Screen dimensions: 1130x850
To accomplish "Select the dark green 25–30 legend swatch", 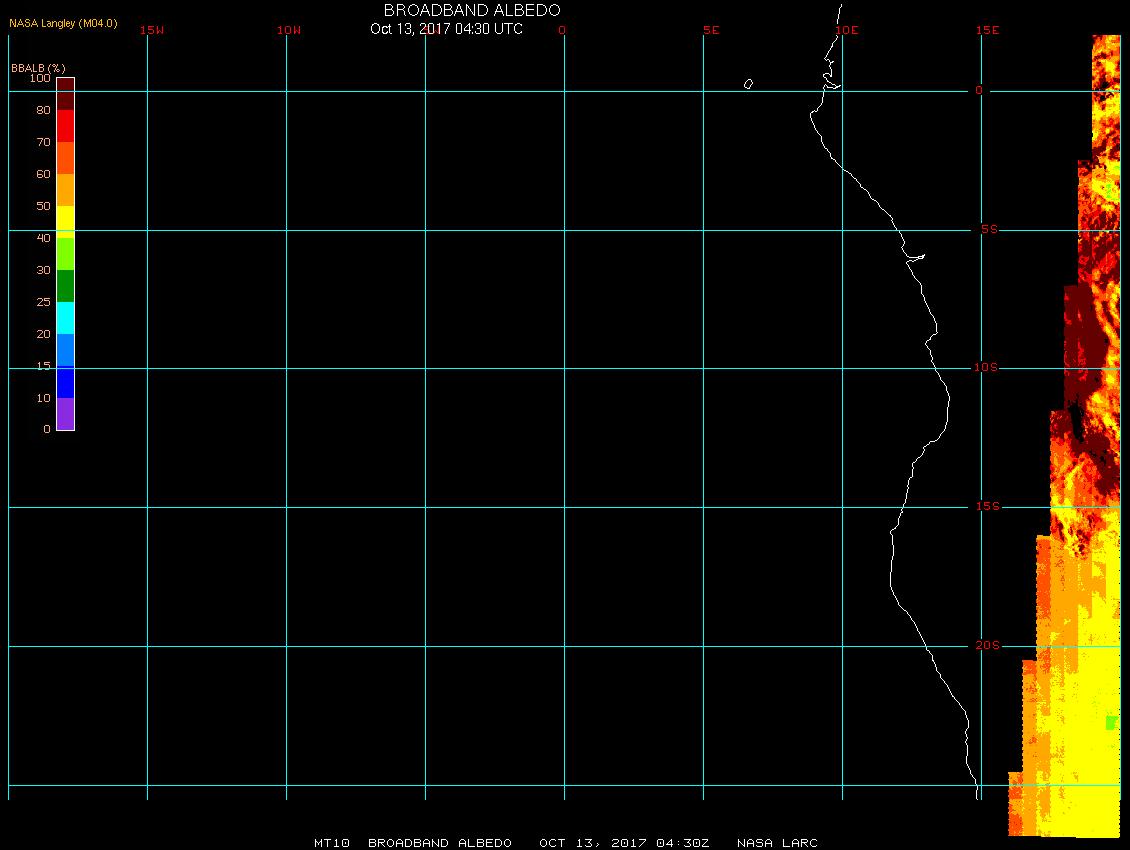I will [66, 286].
